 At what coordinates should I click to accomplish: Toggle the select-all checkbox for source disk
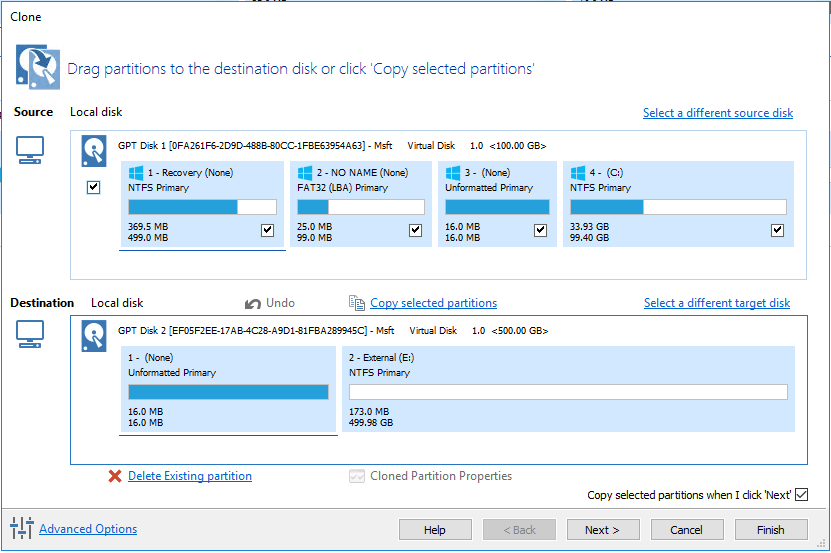click(x=94, y=187)
